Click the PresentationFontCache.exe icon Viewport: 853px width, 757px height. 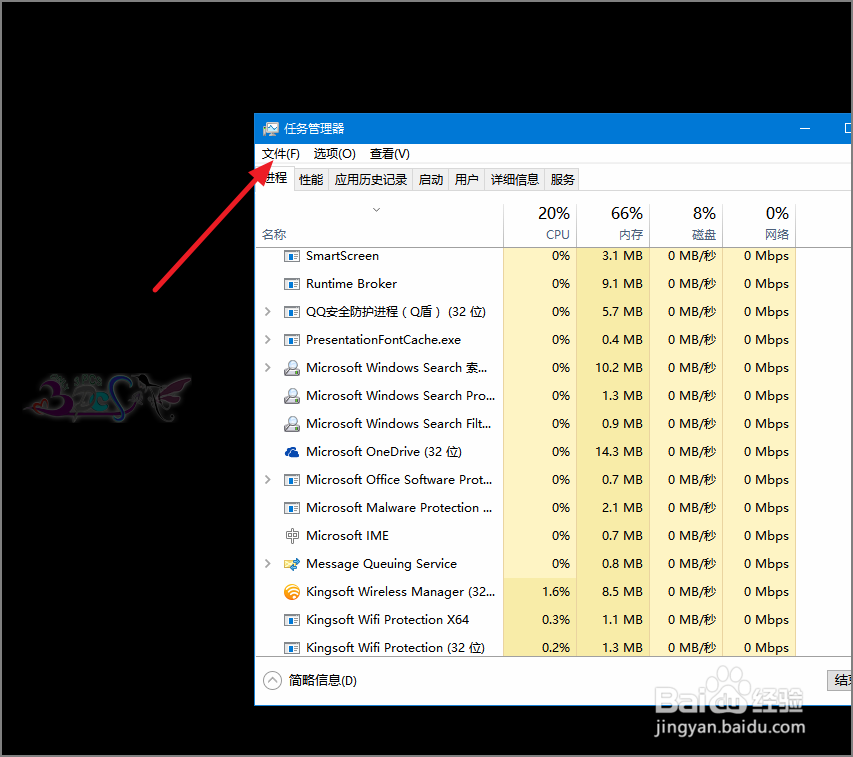(292, 340)
